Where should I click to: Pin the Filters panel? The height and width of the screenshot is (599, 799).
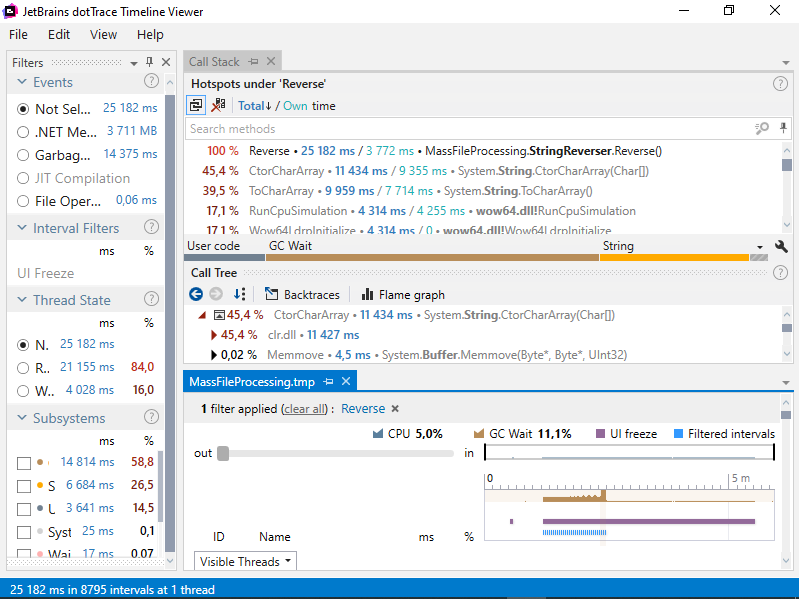click(x=149, y=62)
